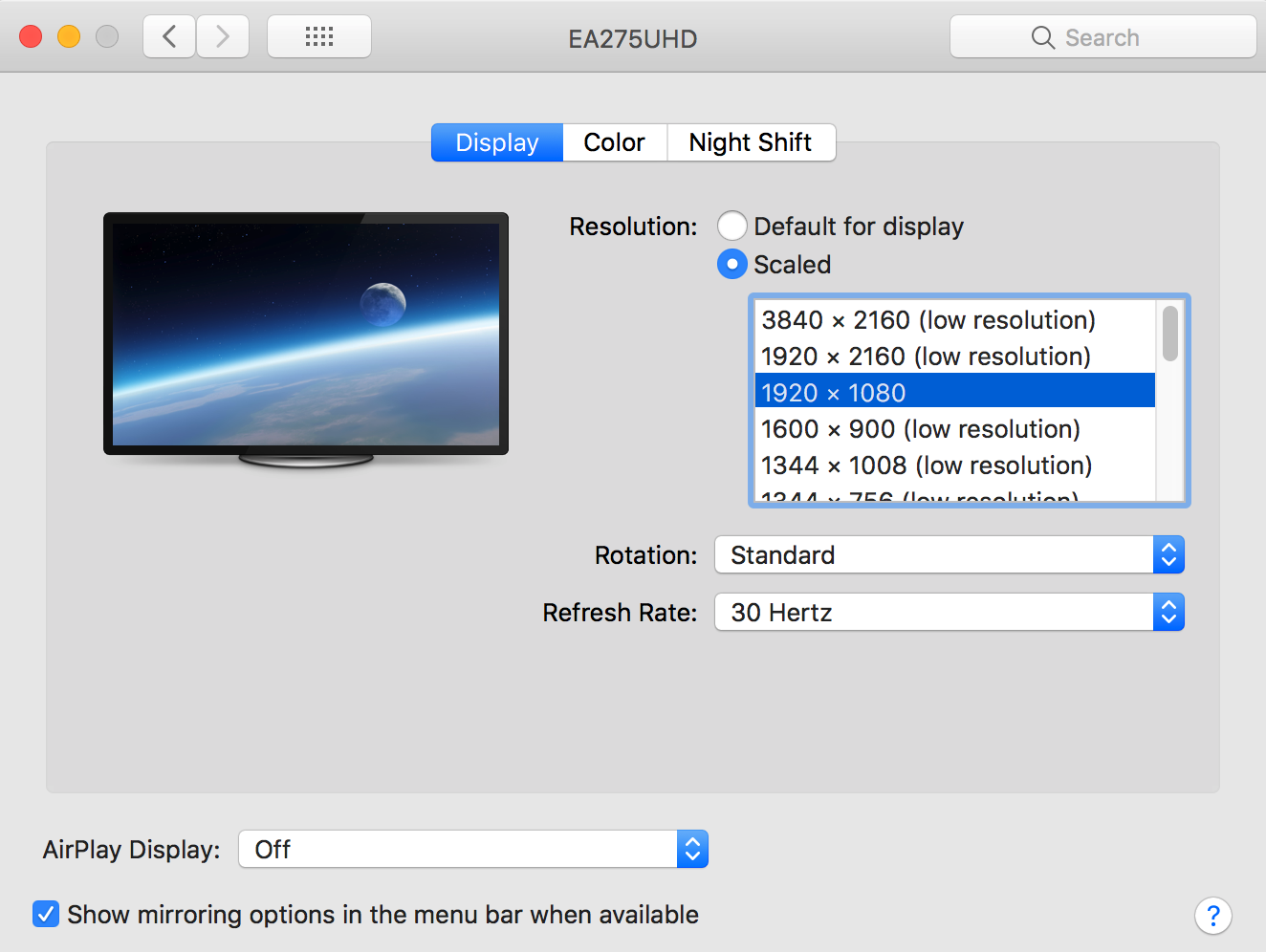The width and height of the screenshot is (1266, 952).
Task: Click the display preview thumbnail
Action: pyautogui.click(x=306, y=339)
